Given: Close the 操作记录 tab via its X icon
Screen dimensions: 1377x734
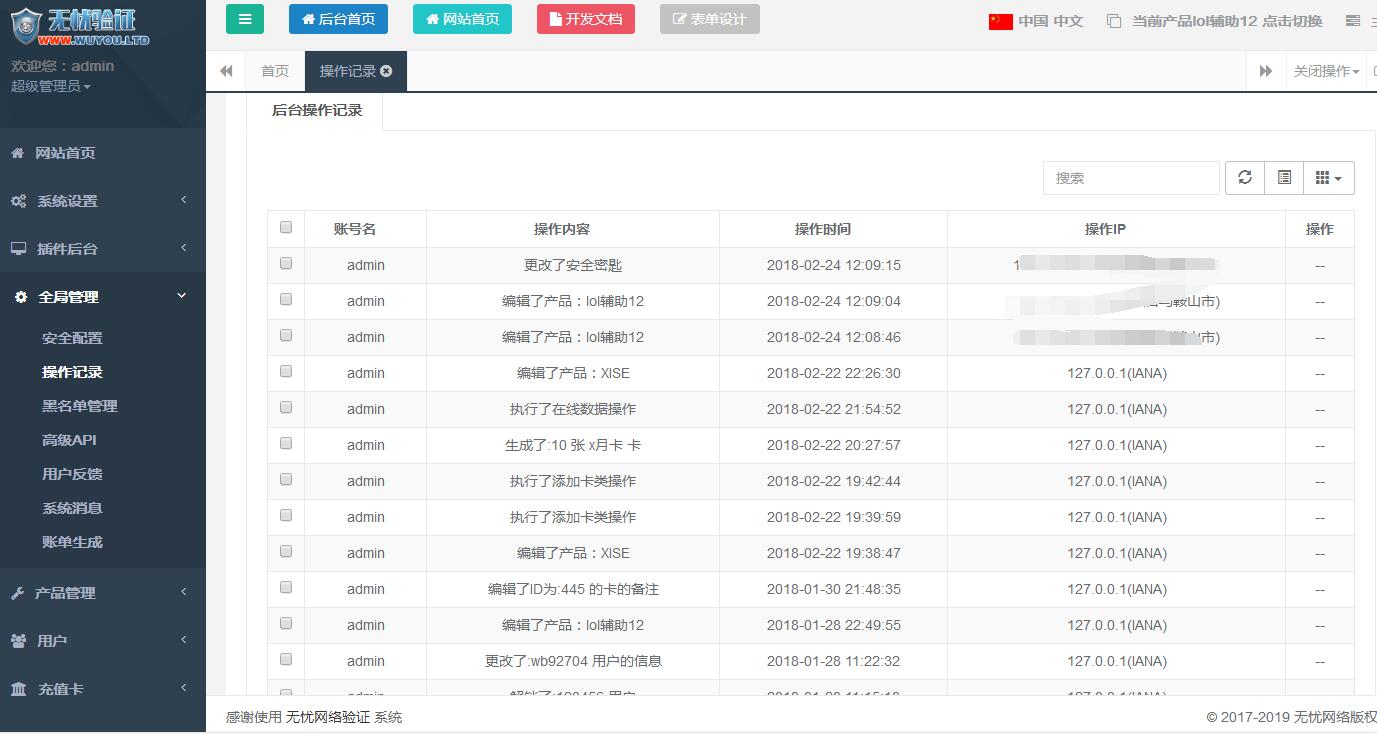Looking at the screenshot, I should (x=387, y=71).
